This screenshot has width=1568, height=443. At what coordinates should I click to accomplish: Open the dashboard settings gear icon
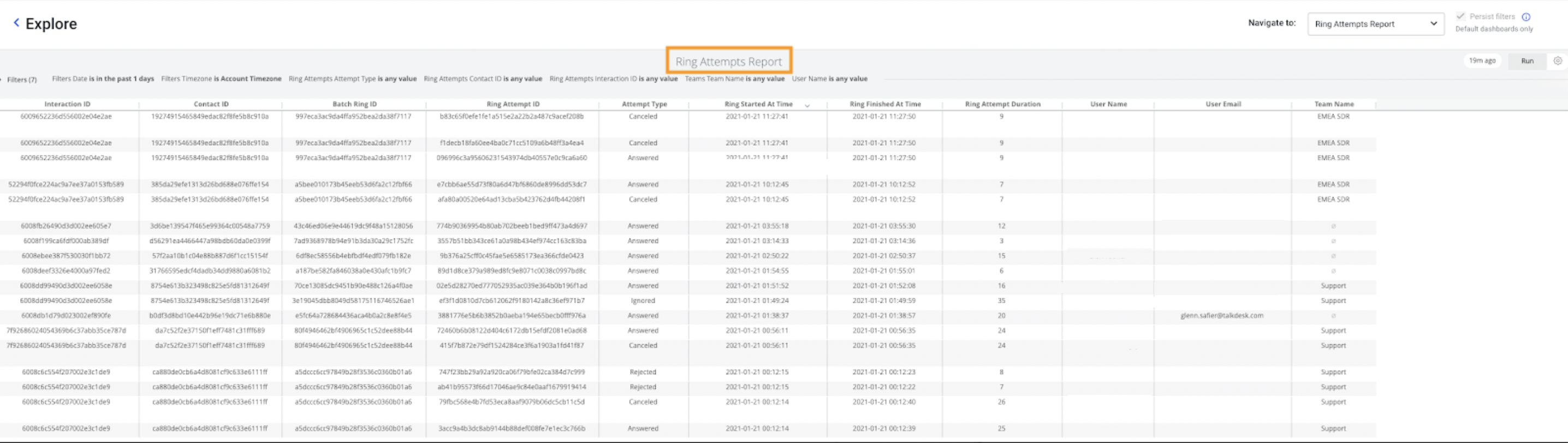pyautogui.click(x=1558, y=61)
